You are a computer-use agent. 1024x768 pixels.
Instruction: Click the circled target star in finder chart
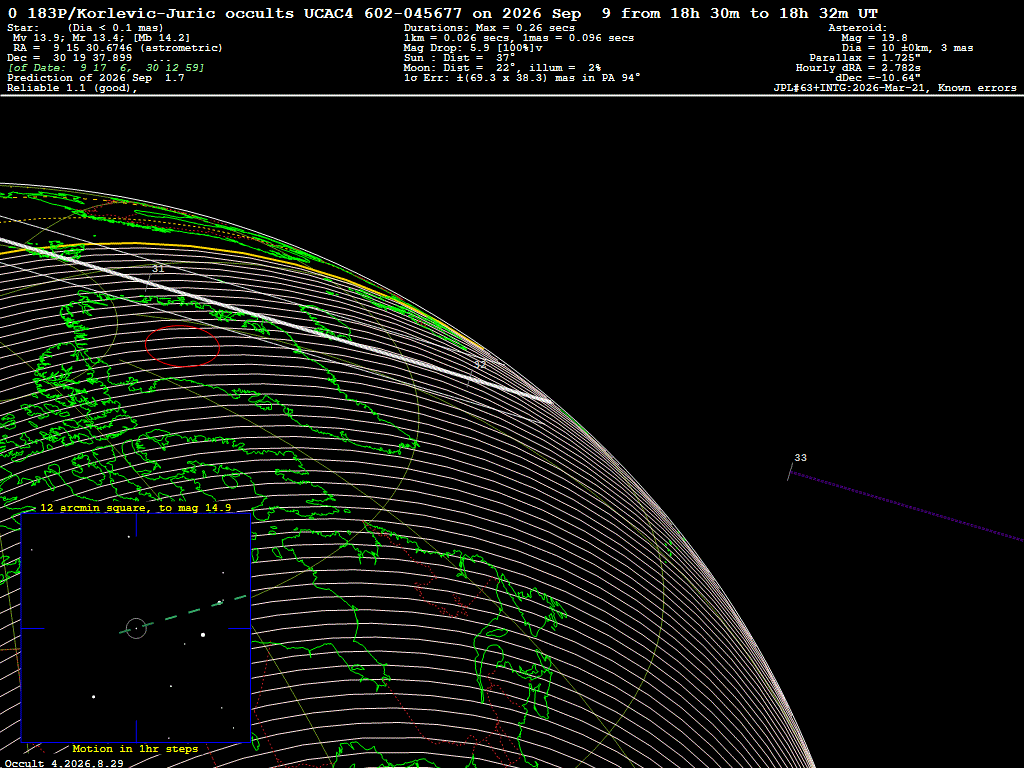click(136, 628)
